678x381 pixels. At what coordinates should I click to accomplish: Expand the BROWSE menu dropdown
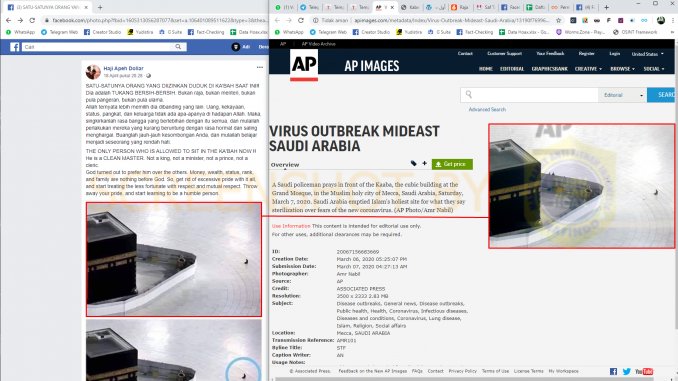coord(622,69)
